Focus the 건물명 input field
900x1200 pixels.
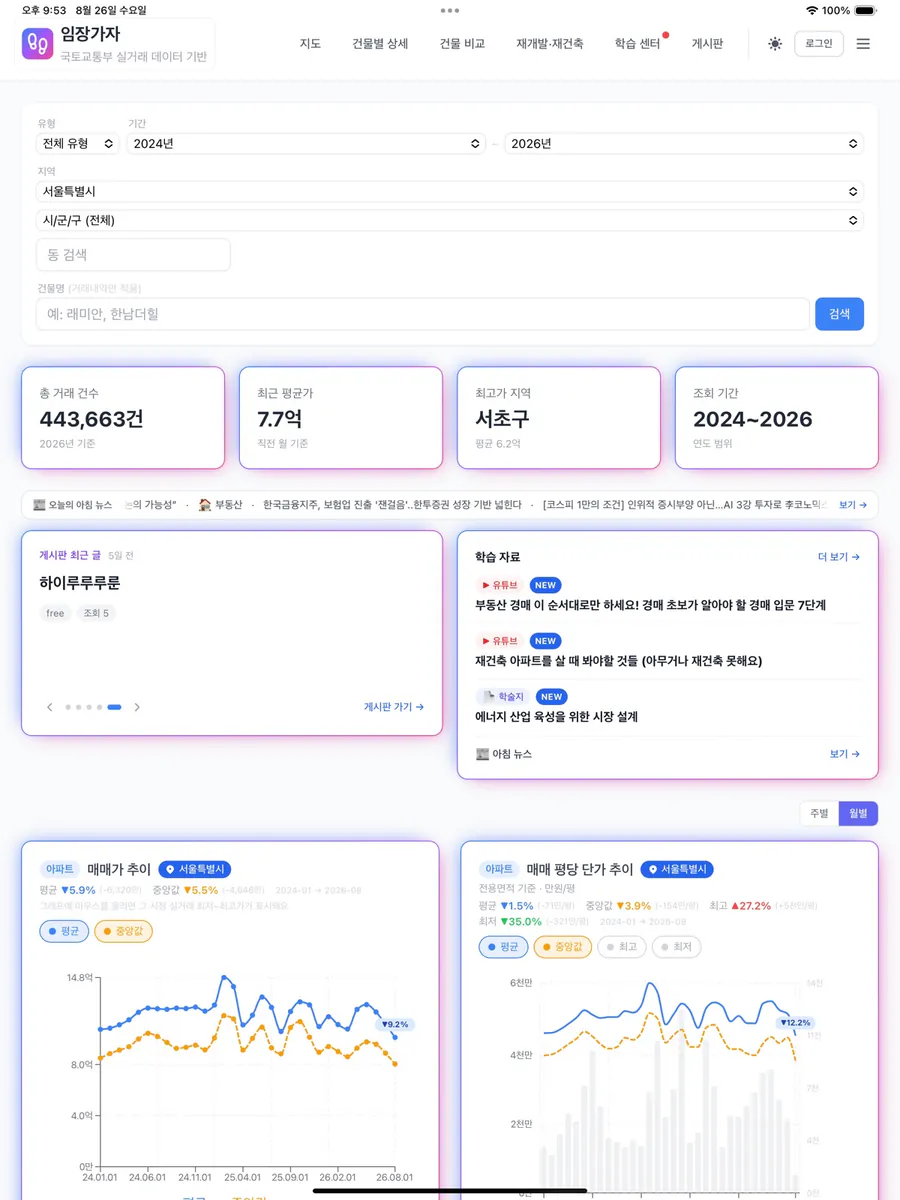tap(422, 314)
